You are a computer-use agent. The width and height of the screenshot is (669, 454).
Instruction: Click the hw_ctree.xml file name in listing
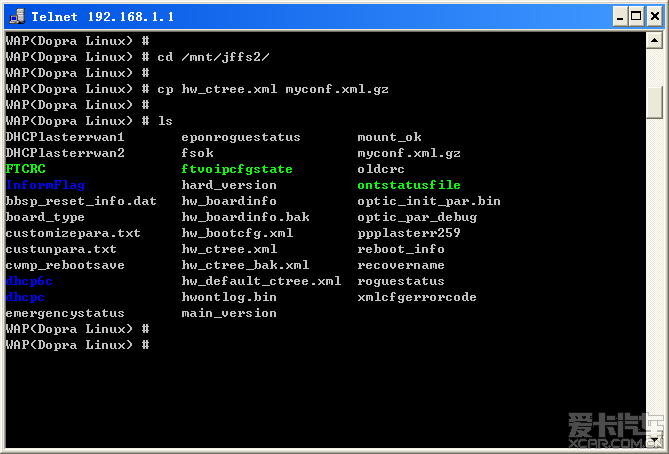[x=229, y=249]
